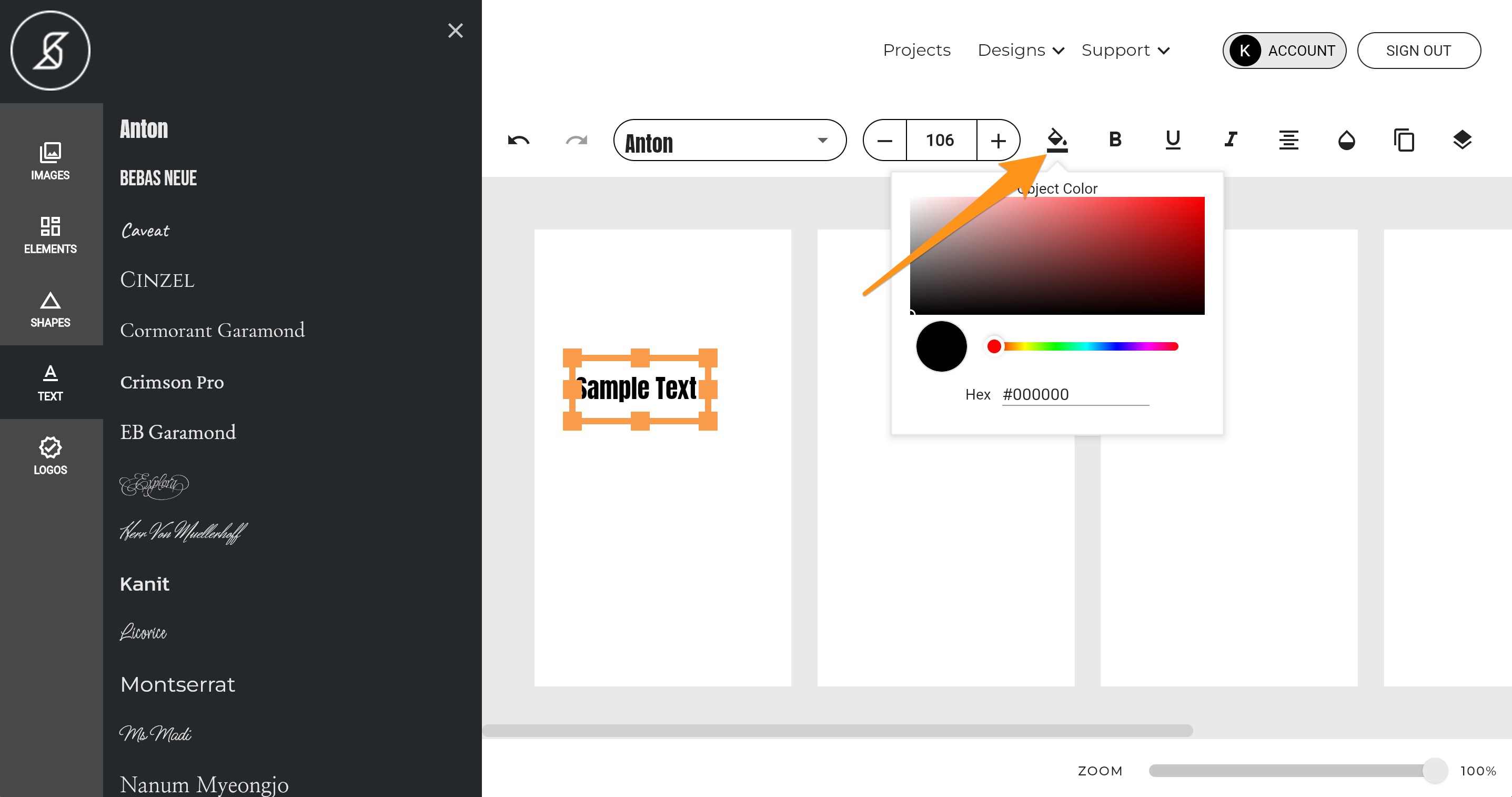This screenshot has height=797, width=1512.
Task: Go to the Projects page
Action: click(x=916, y=51)
